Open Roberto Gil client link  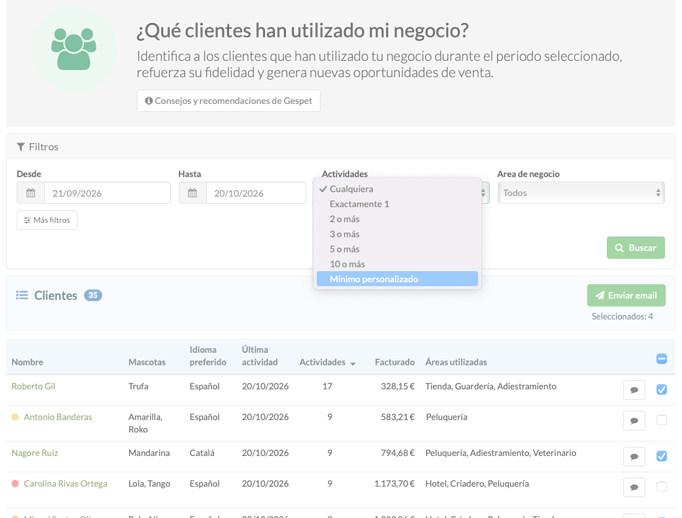point(33,386)
